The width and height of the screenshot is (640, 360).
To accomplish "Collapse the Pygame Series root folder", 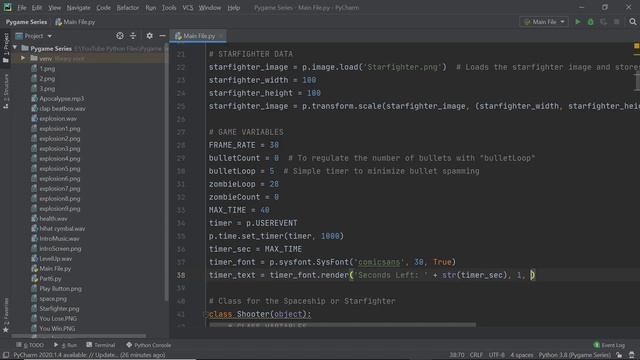I will (x=15, y=48).
